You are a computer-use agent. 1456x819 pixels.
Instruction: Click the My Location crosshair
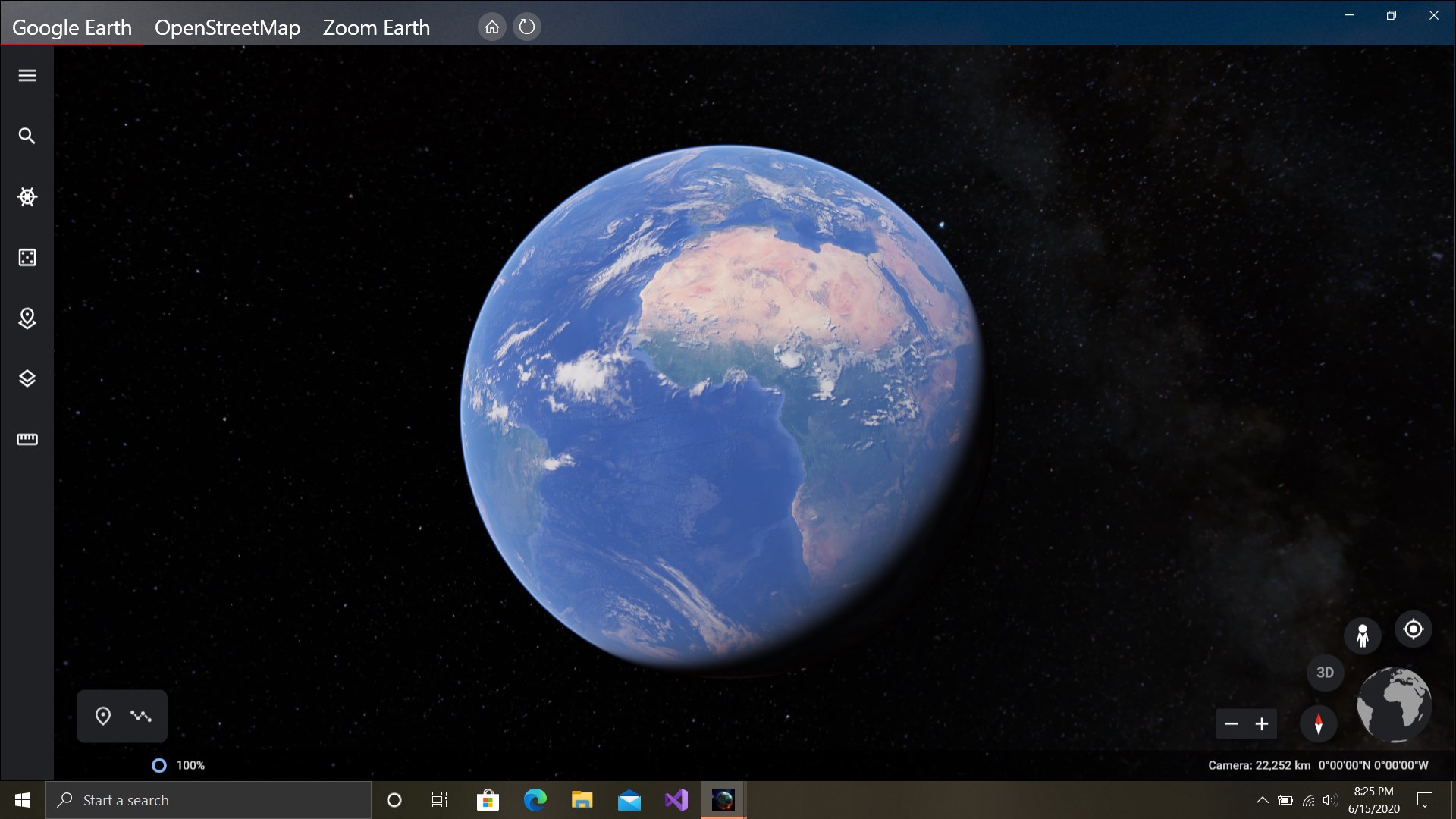click(x=1414, y=629)
